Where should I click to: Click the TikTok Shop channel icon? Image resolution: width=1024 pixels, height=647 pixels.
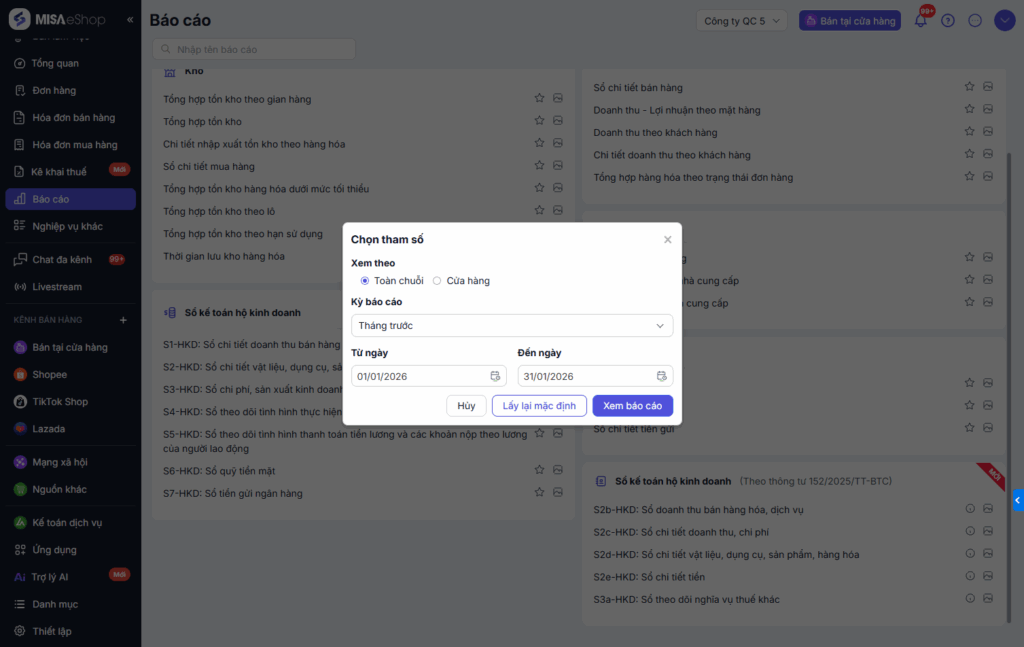[20, 402]
